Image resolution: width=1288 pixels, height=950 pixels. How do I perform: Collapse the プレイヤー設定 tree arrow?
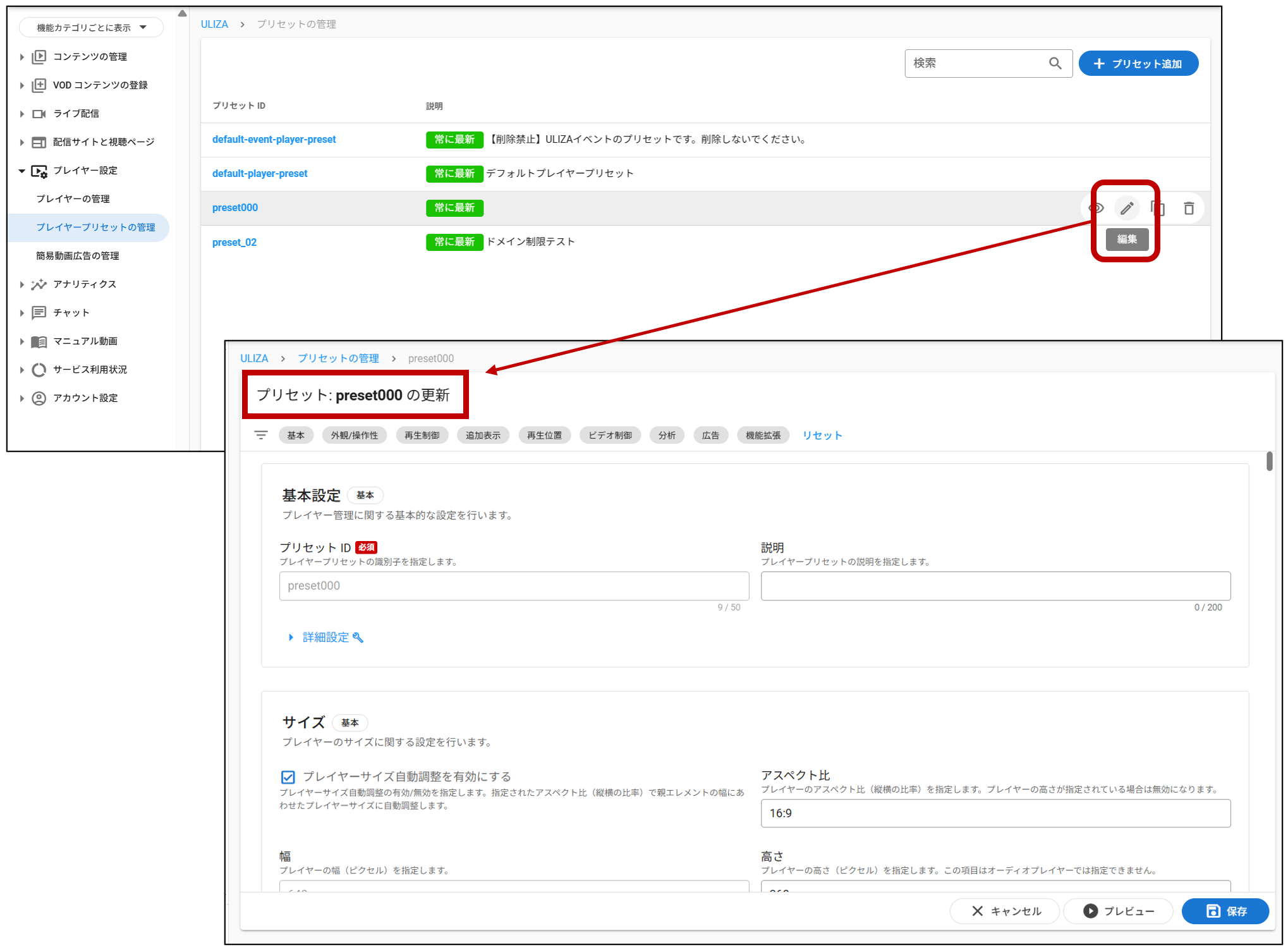21,171
